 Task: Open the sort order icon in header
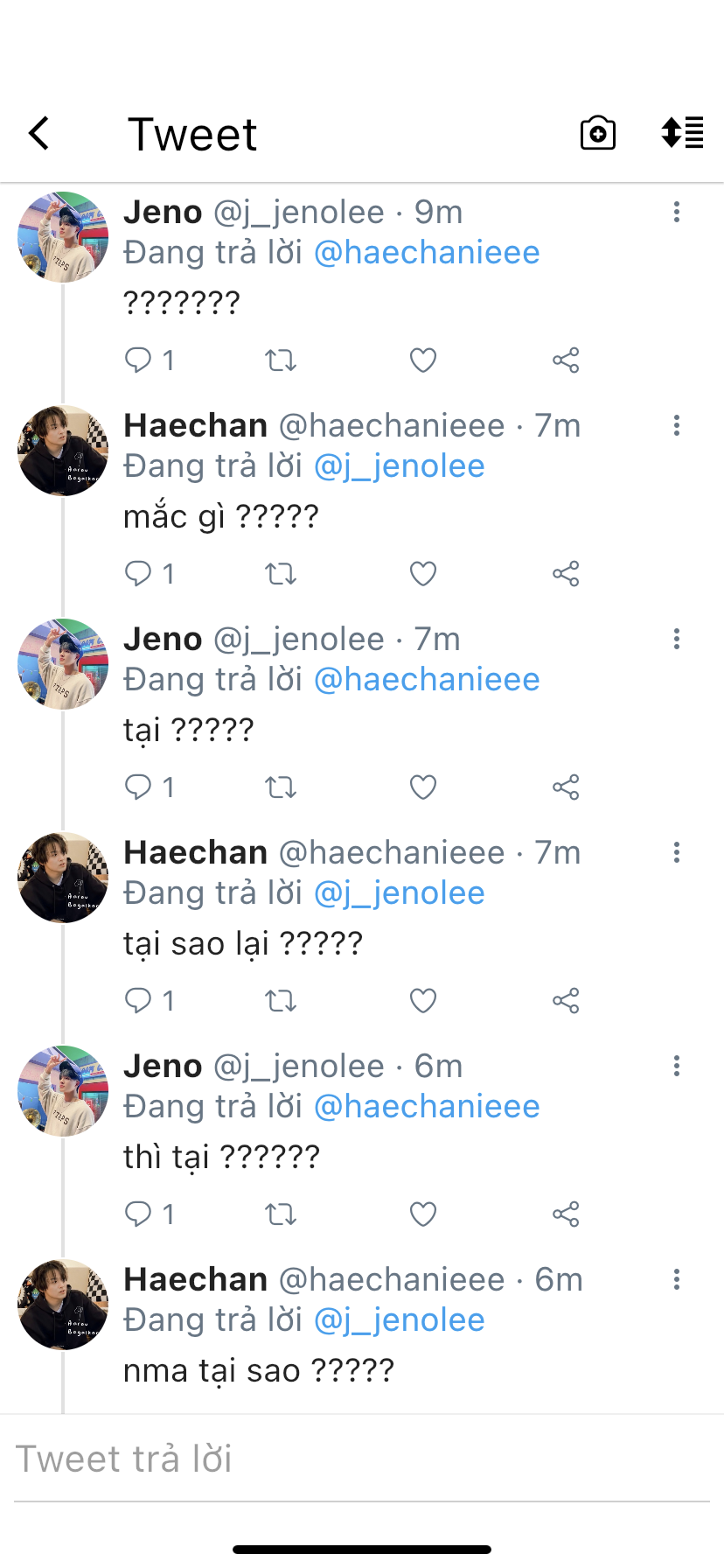[x=682, y=133]
